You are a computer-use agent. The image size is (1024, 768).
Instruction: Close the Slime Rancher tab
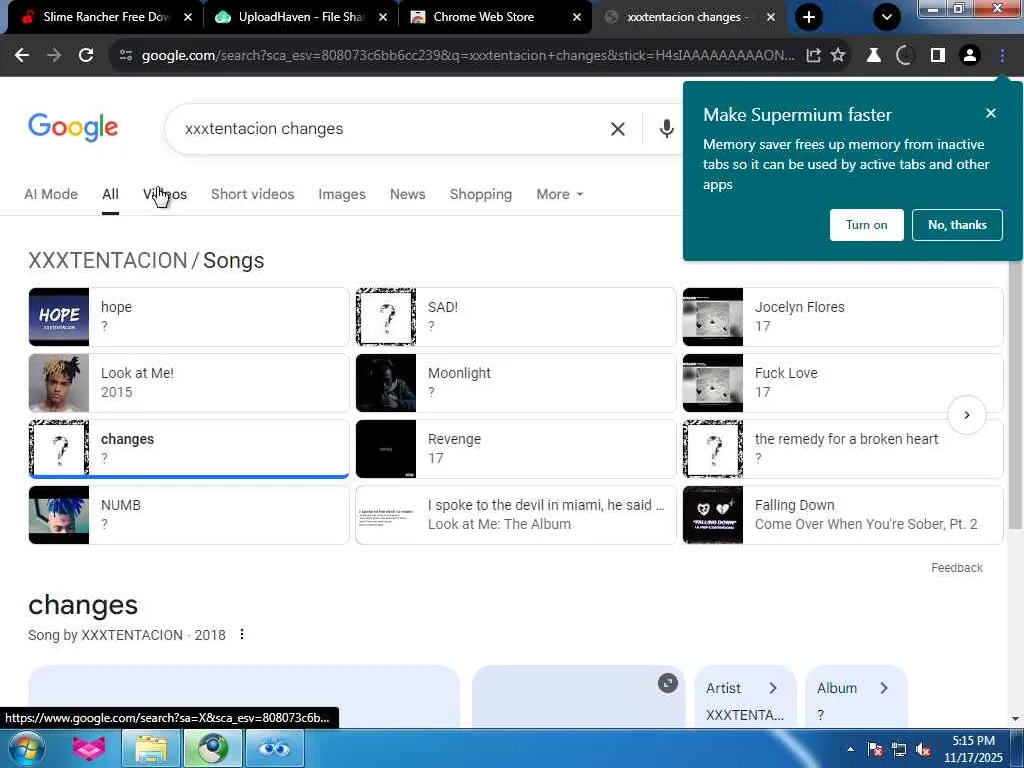pyautogui.click(x=188, y=17)
